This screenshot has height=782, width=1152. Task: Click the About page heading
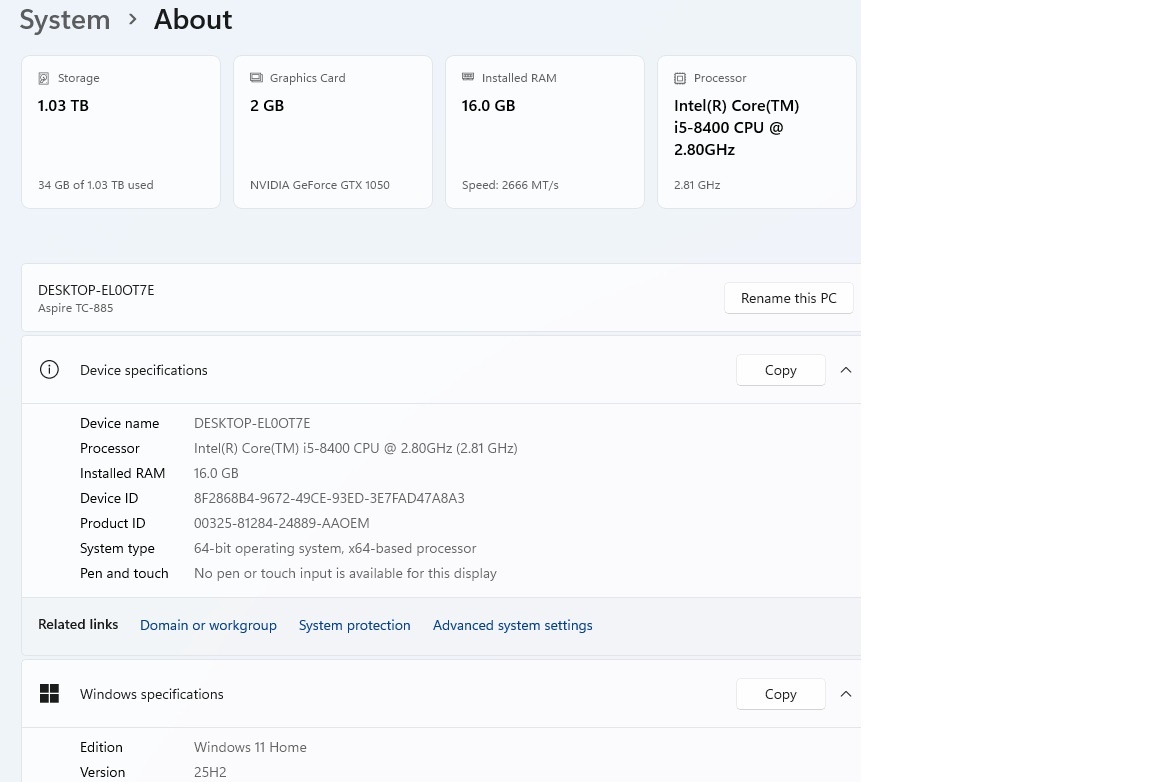pyautogui.click(x=192, y=19)
